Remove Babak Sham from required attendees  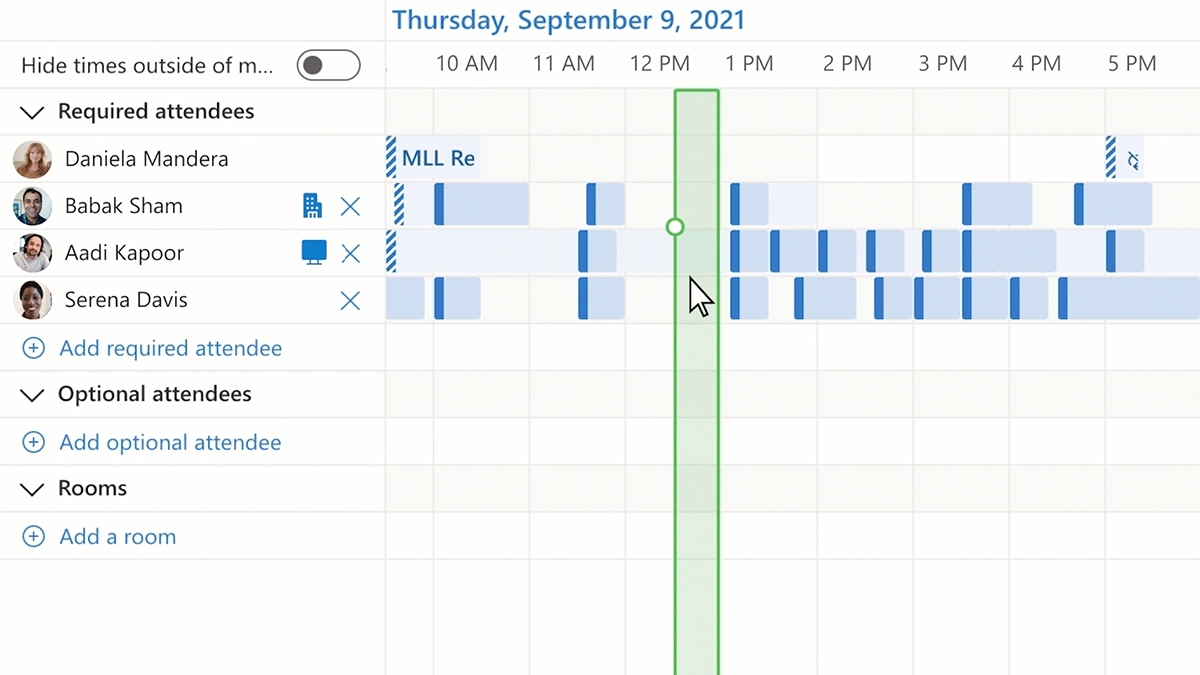350,206
